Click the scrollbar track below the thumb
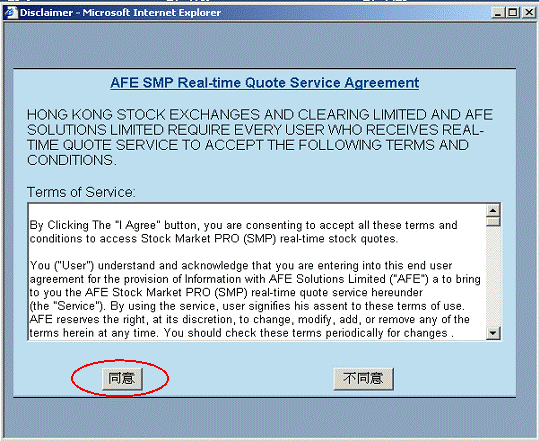This screenshot has height=441, width=539. click(x=493, y=277)
